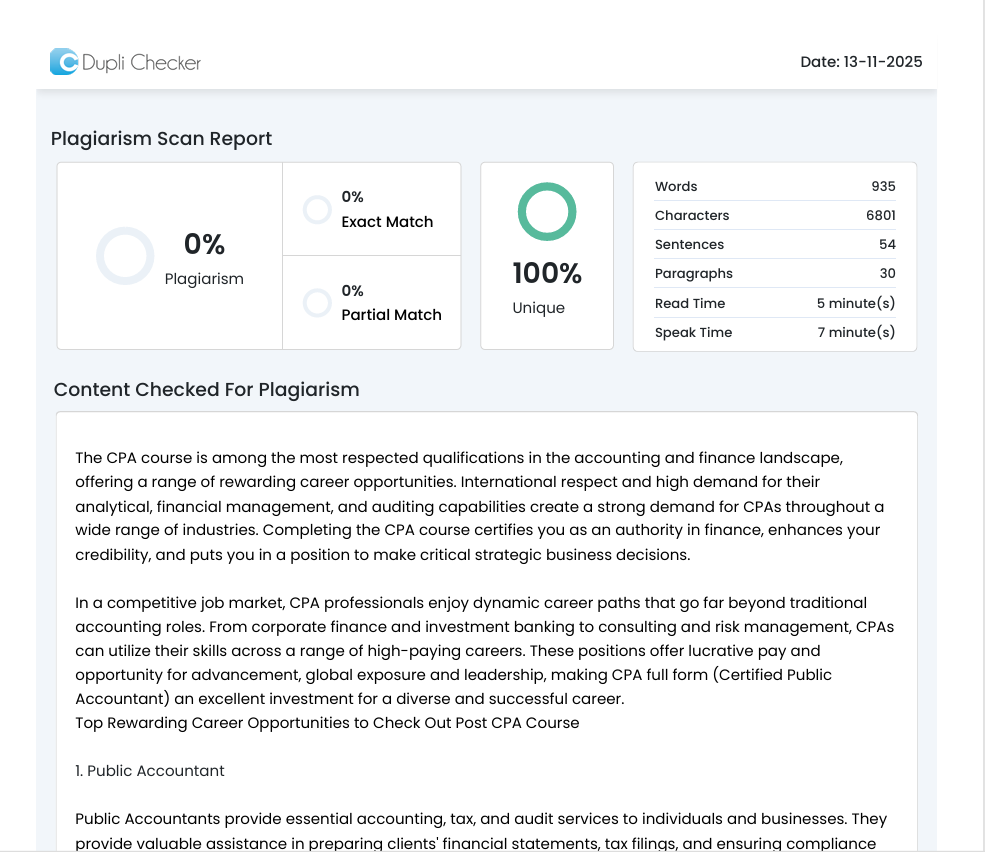
Task: Click the '1. Public Accountant' subheading
Action: click(x=150, y=771)
